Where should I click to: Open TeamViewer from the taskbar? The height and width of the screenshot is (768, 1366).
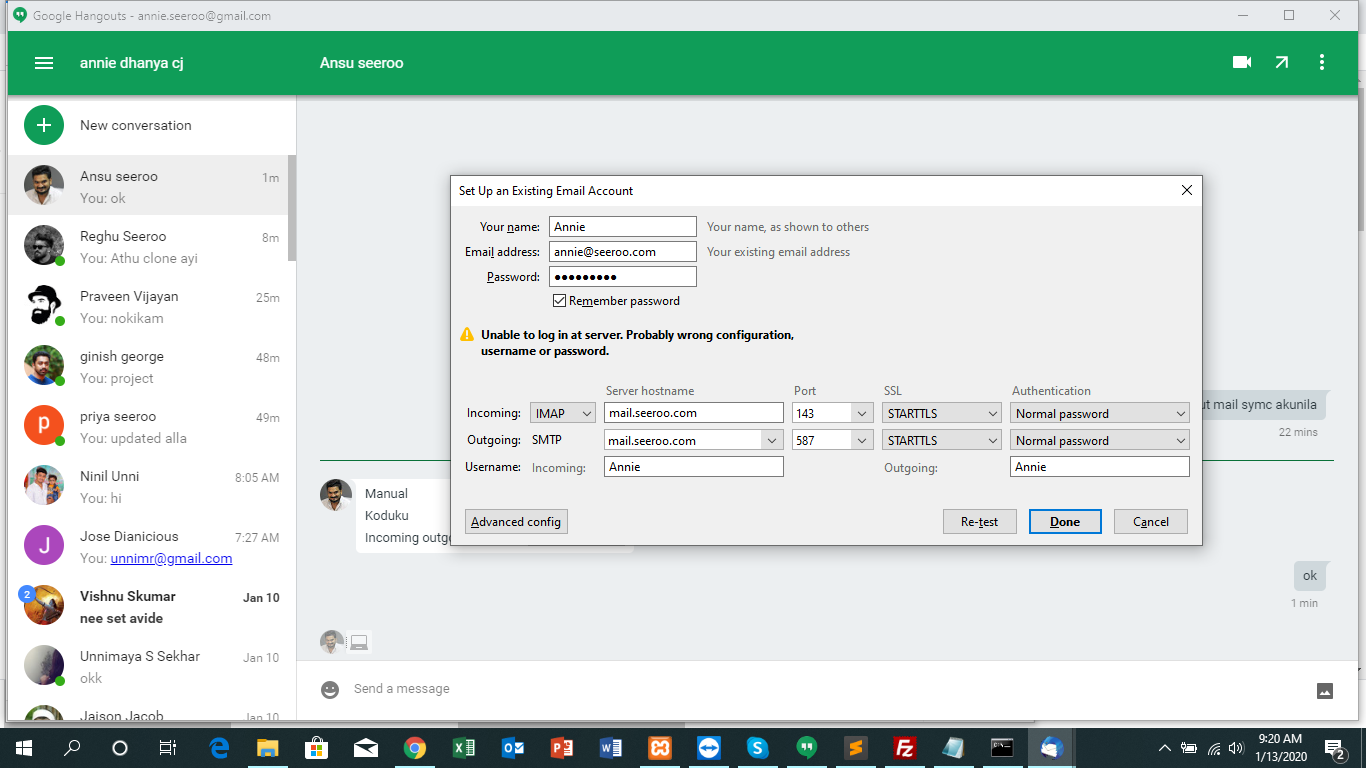[x=709, y=747]
